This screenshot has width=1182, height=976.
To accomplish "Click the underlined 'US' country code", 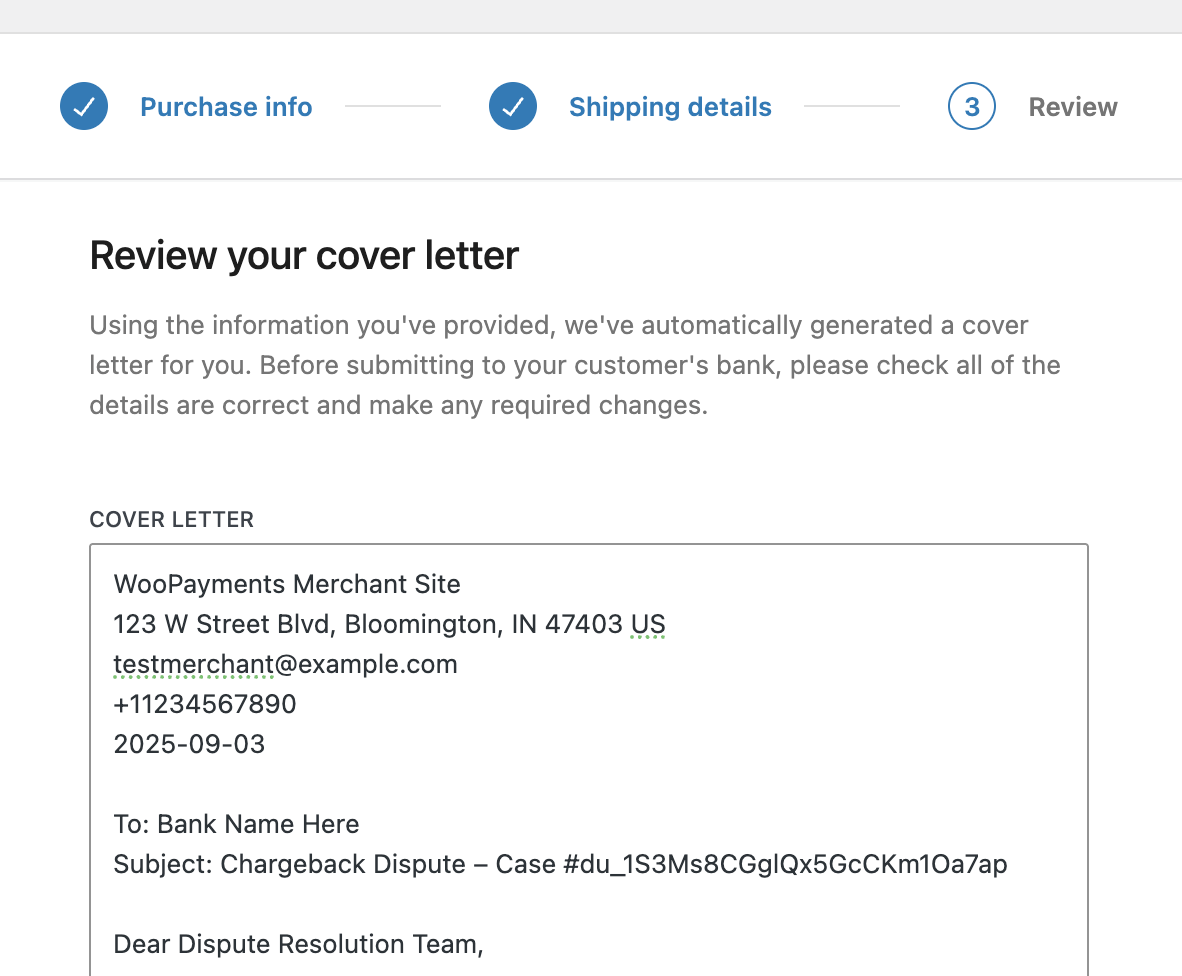I will 648,624.
